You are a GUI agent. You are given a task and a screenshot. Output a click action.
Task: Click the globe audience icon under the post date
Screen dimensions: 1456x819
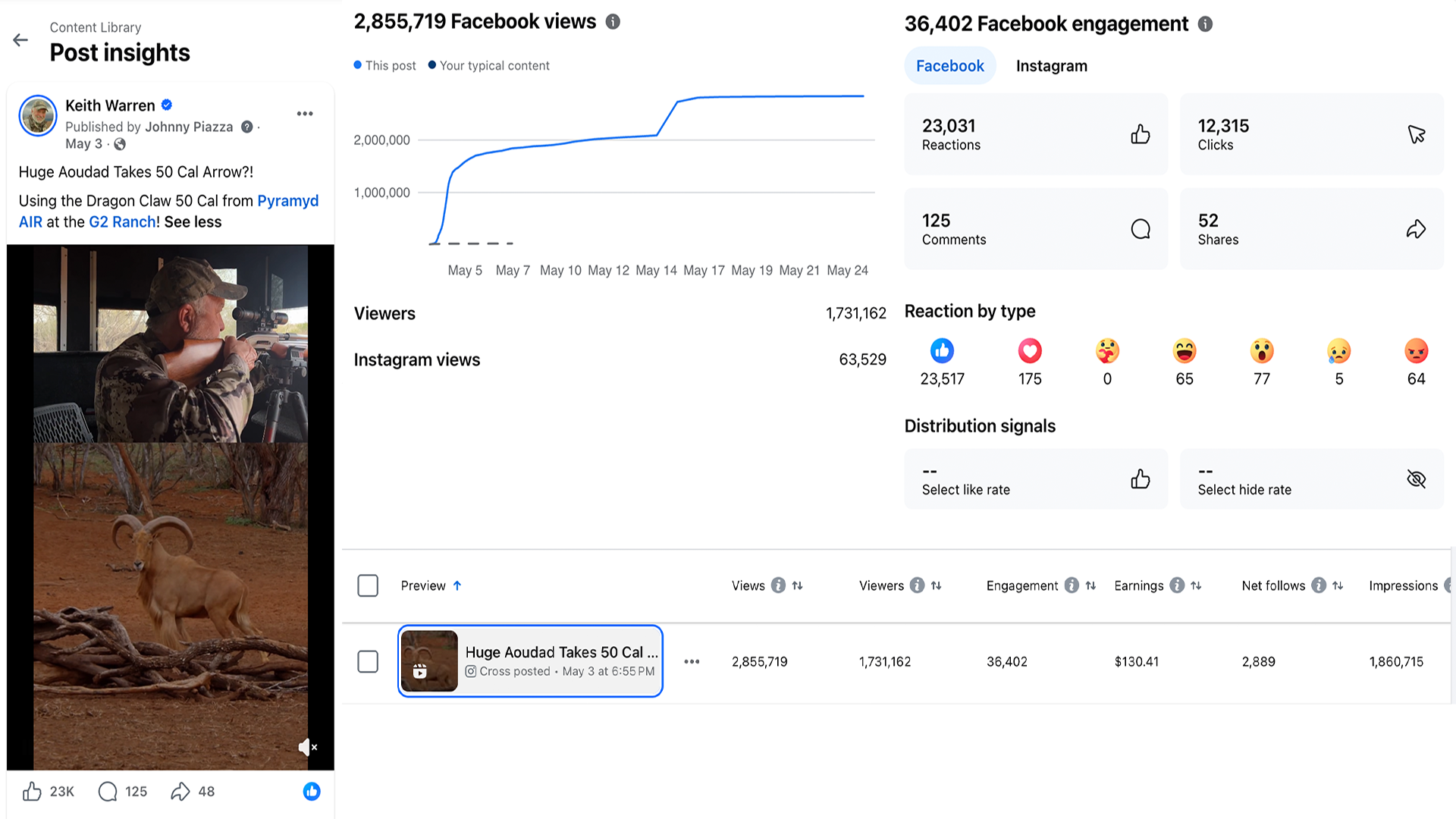click(120, 144)
